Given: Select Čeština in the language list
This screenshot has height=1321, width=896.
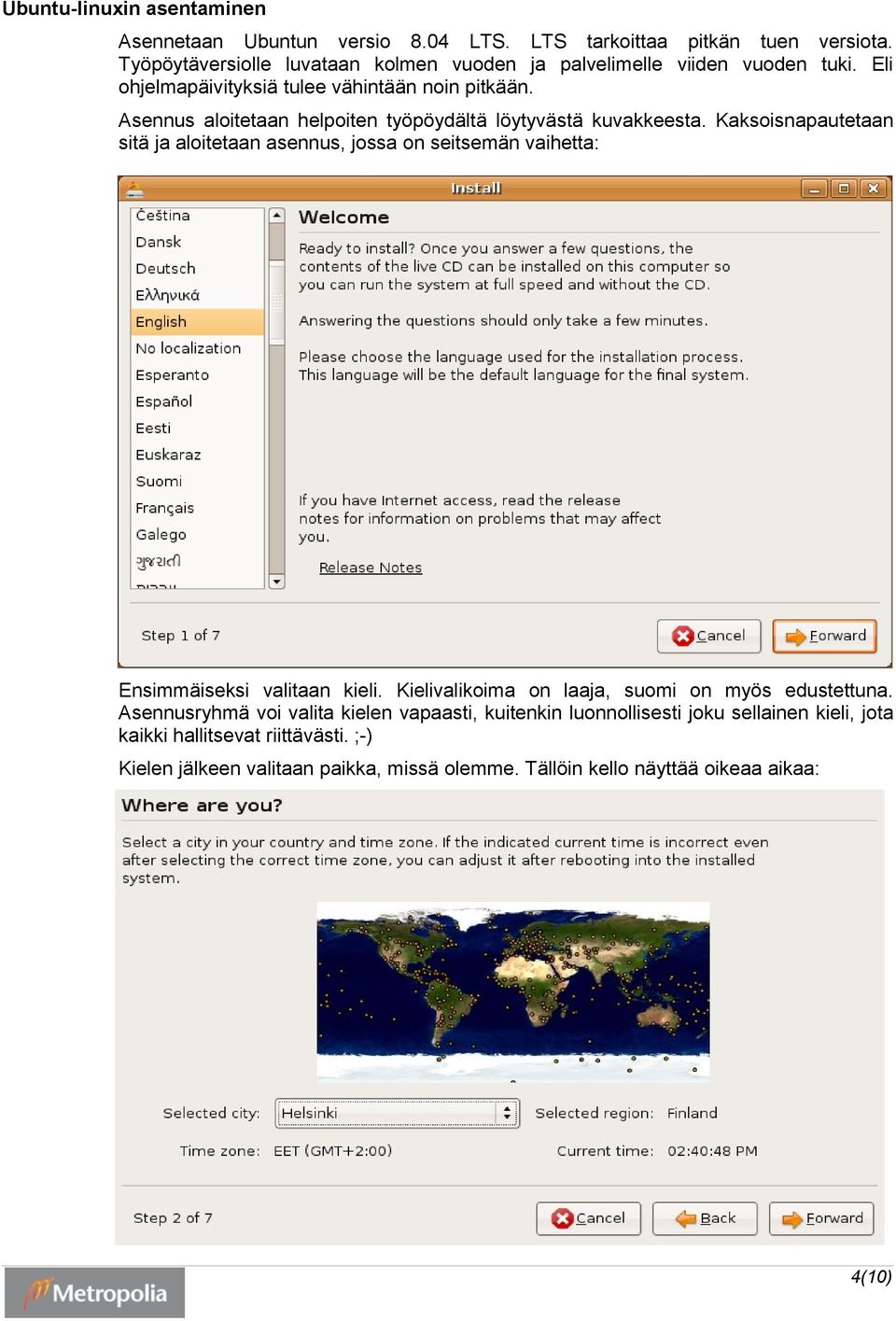Looking at the screenshot, I should 198,216.
